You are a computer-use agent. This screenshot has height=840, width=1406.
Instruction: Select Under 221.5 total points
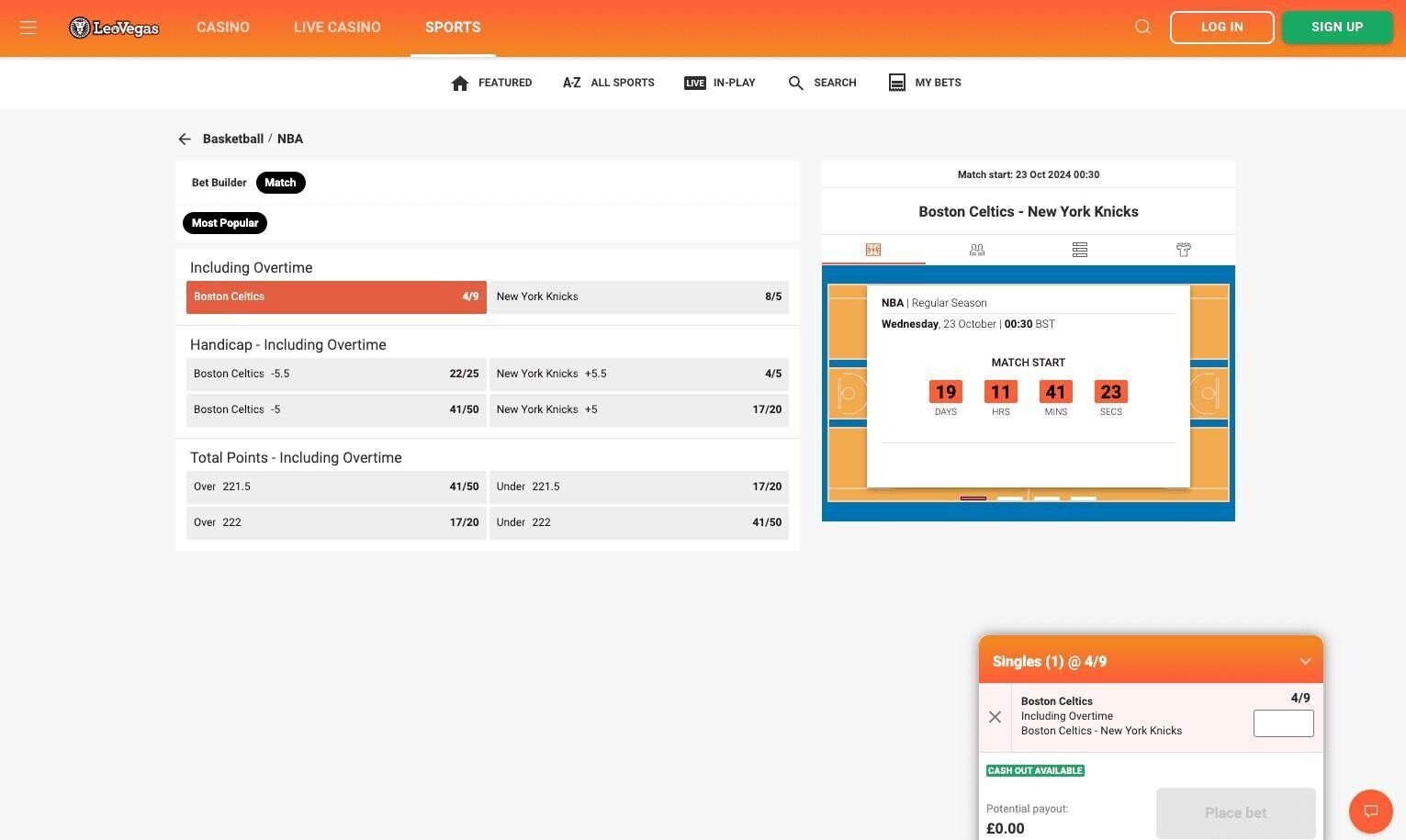click(639, 487)
